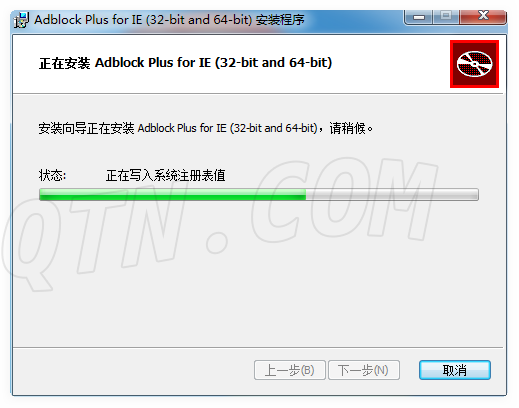This screenshot has height=408, width=519.
Task: Click the 状态: label
Action: click(52, 175)
